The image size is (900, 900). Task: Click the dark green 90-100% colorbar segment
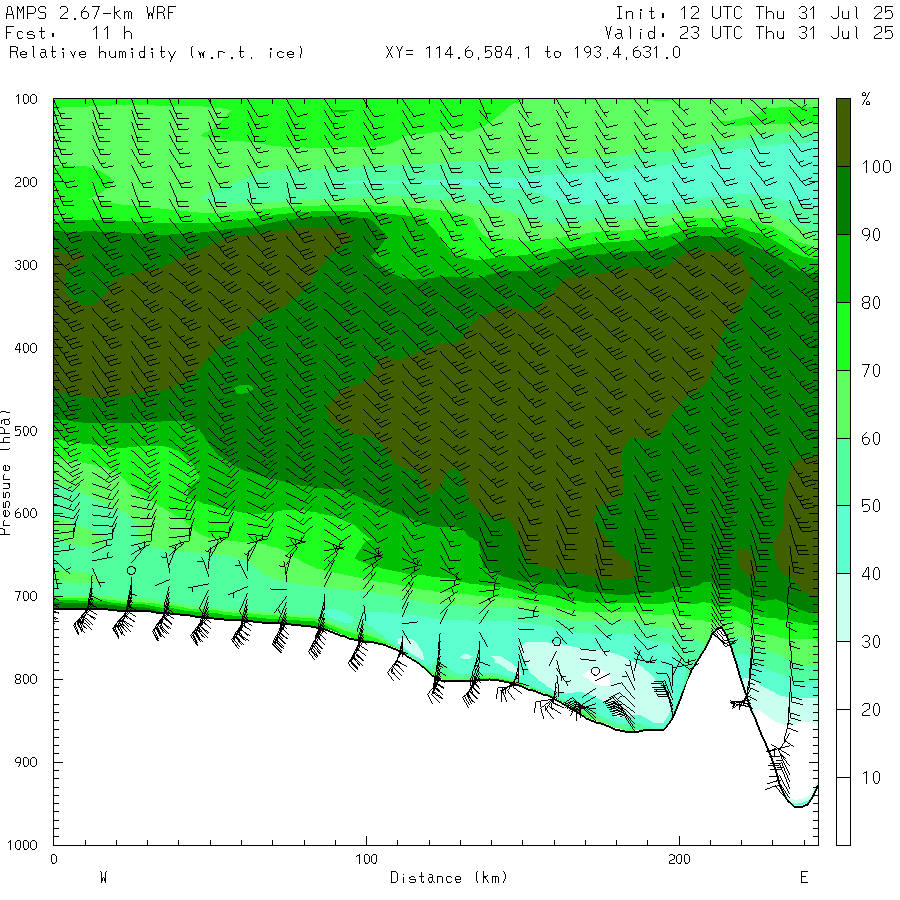(843, 200)
